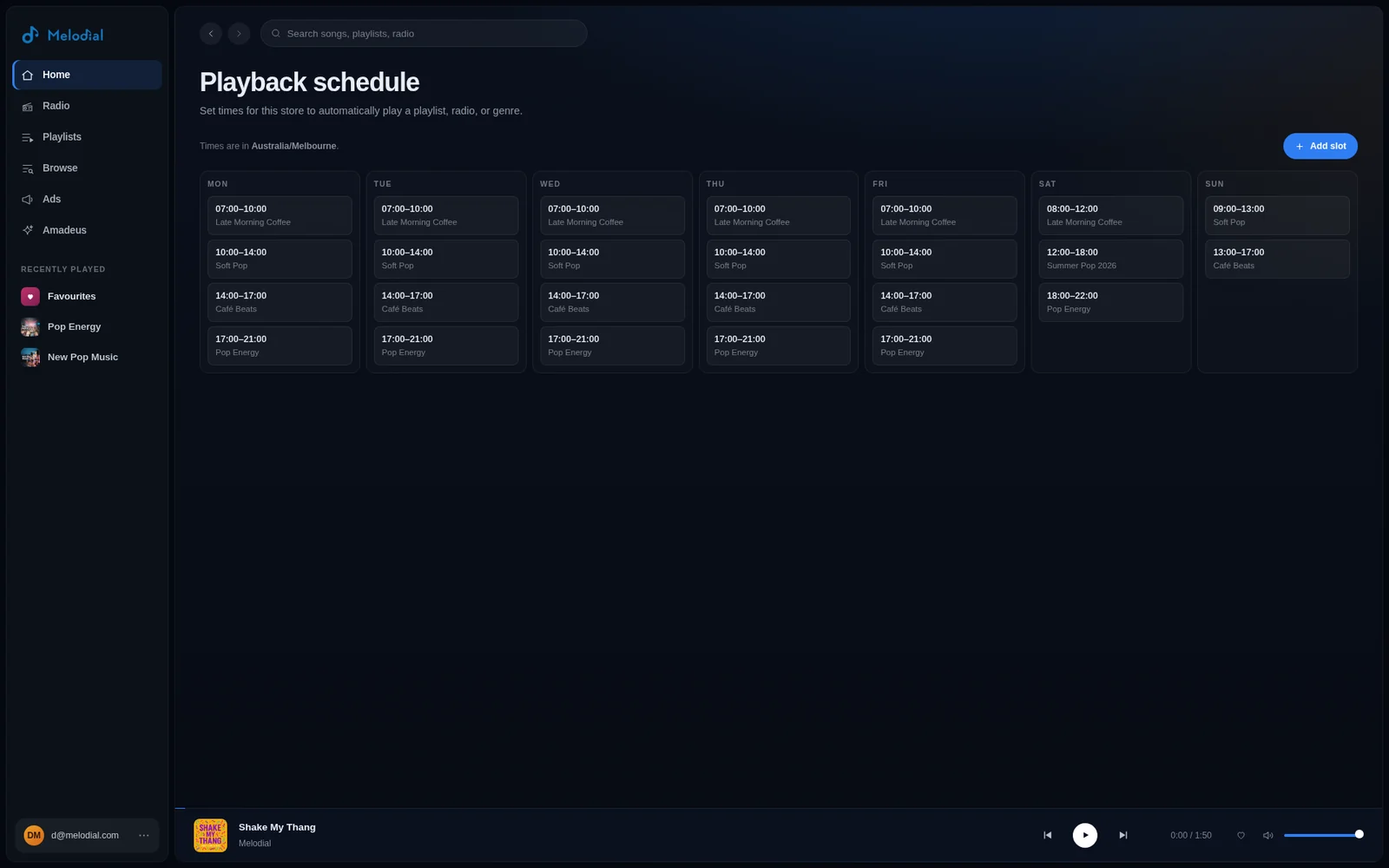Viewport: 1389px width, 868px height.
Task: Click the track progress bar
Action: 779,808
